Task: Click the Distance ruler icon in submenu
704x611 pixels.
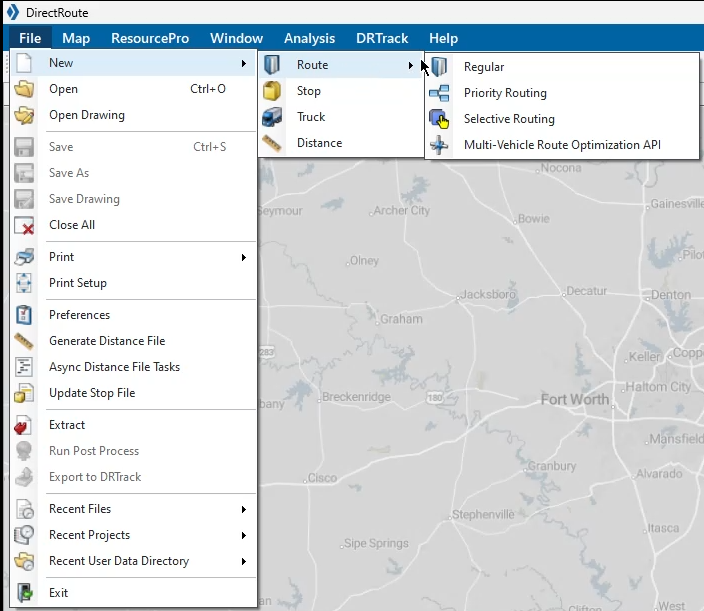Action: point(272,143)
